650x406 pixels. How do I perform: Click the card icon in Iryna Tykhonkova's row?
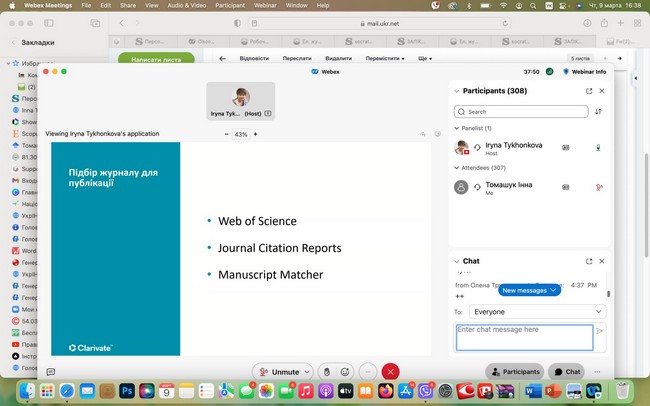[565, 147]
